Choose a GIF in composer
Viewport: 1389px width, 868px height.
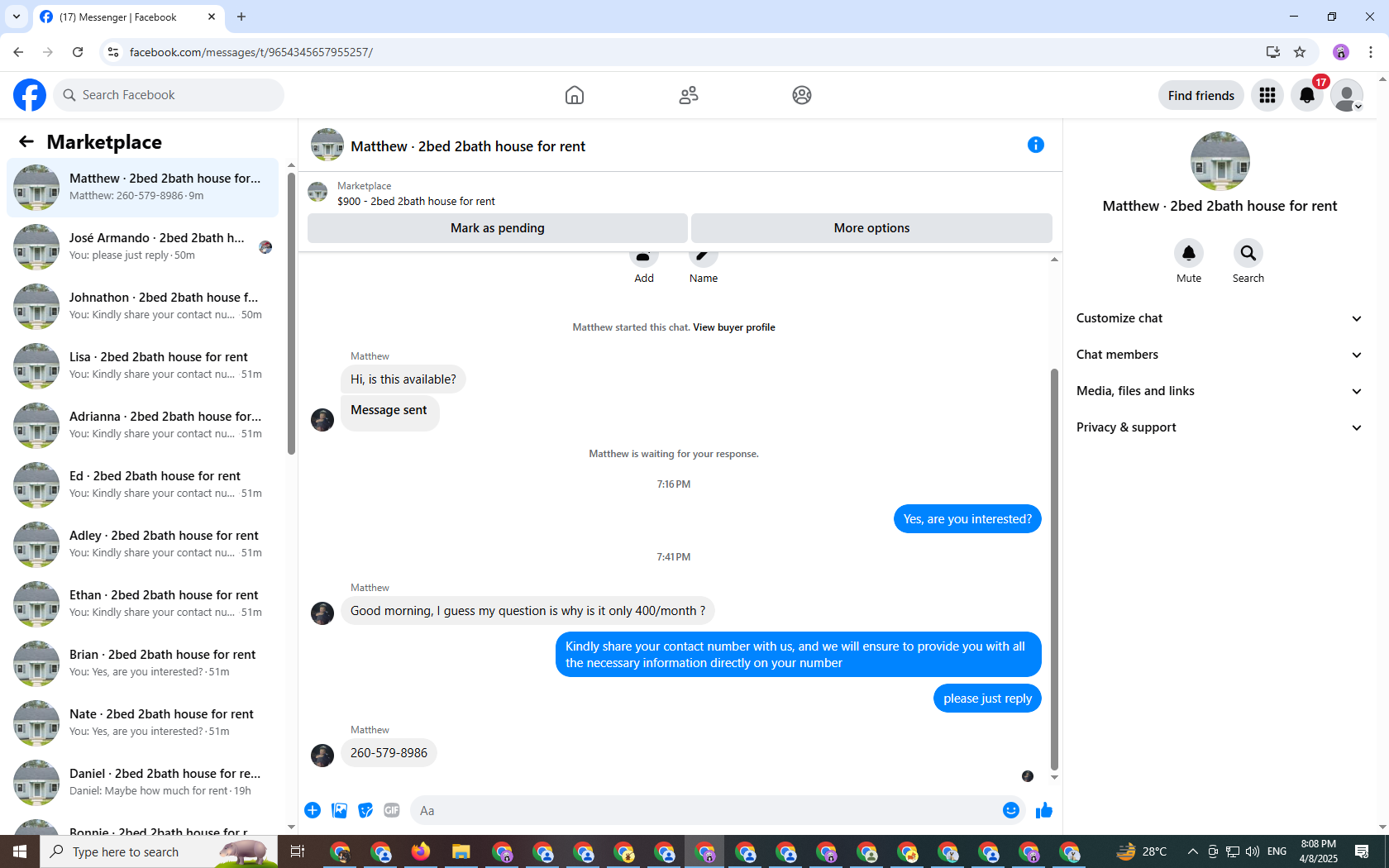(392, 810)
